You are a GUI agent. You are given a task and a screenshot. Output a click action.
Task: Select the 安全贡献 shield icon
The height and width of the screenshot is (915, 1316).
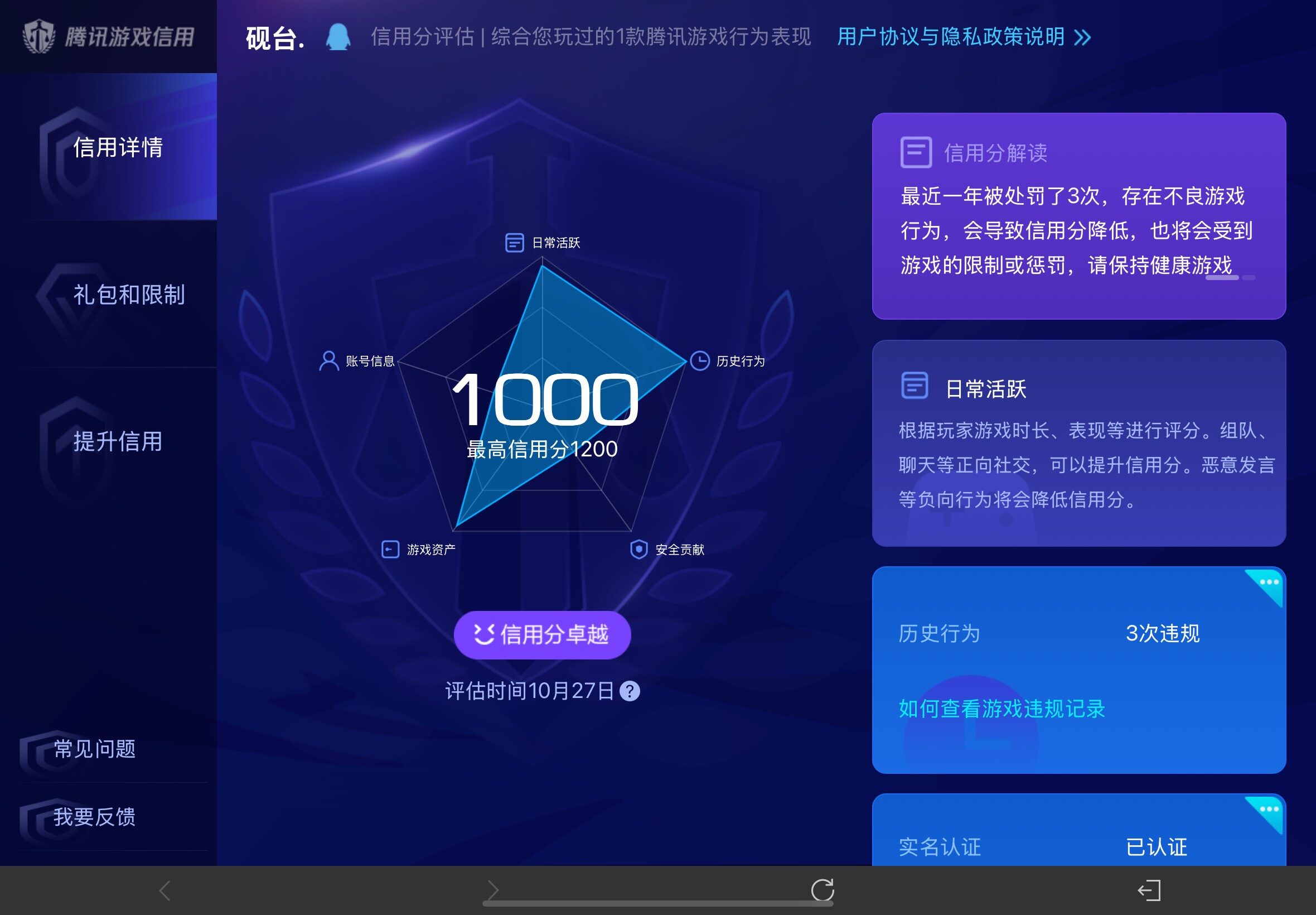[x=639, y=549]
